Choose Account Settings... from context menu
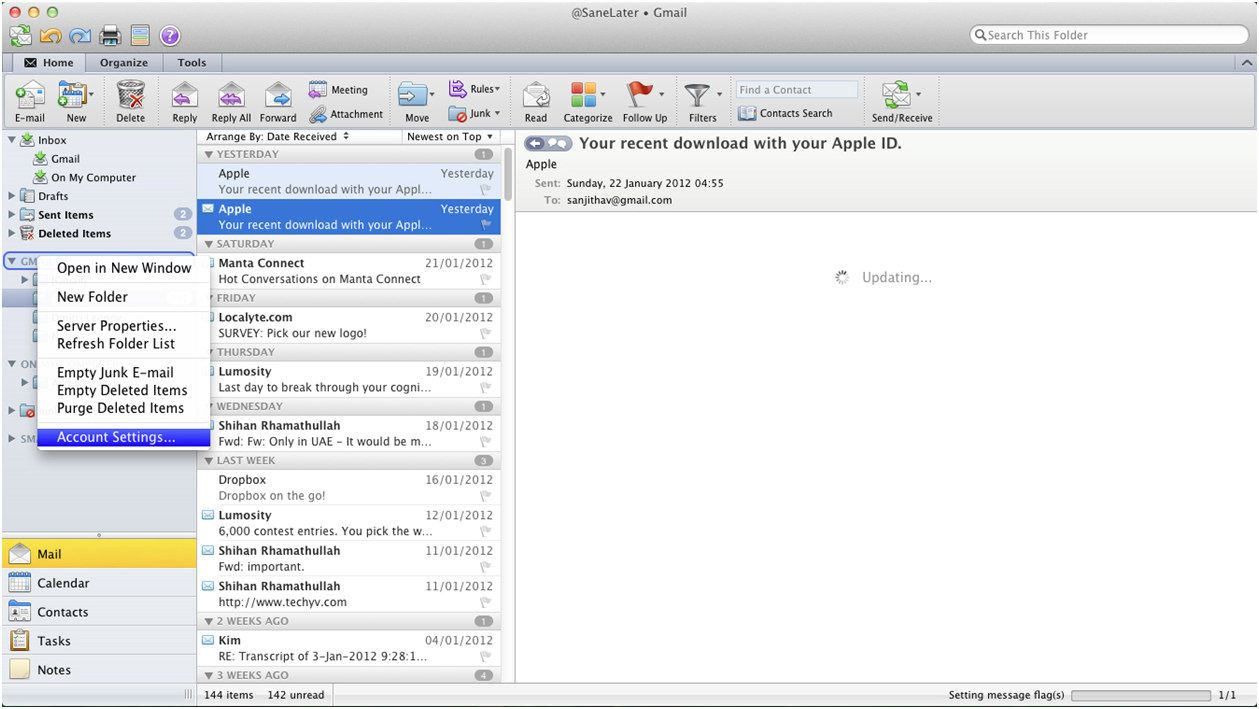The height and width of the screenshot is (709, 1259). point(124,437)
